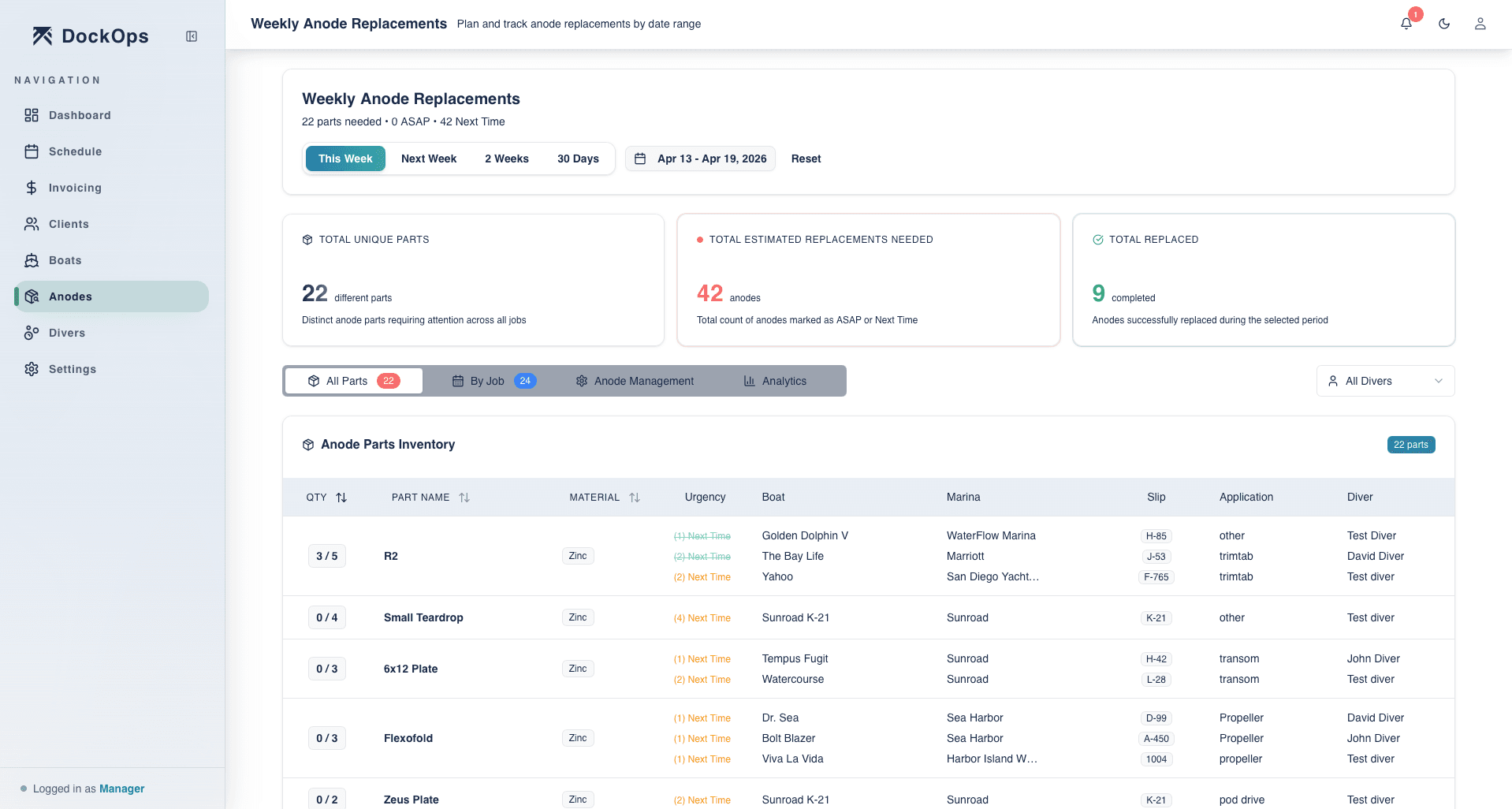
Task: Open Dashboard in the navigation
Action: coord(111,115)
